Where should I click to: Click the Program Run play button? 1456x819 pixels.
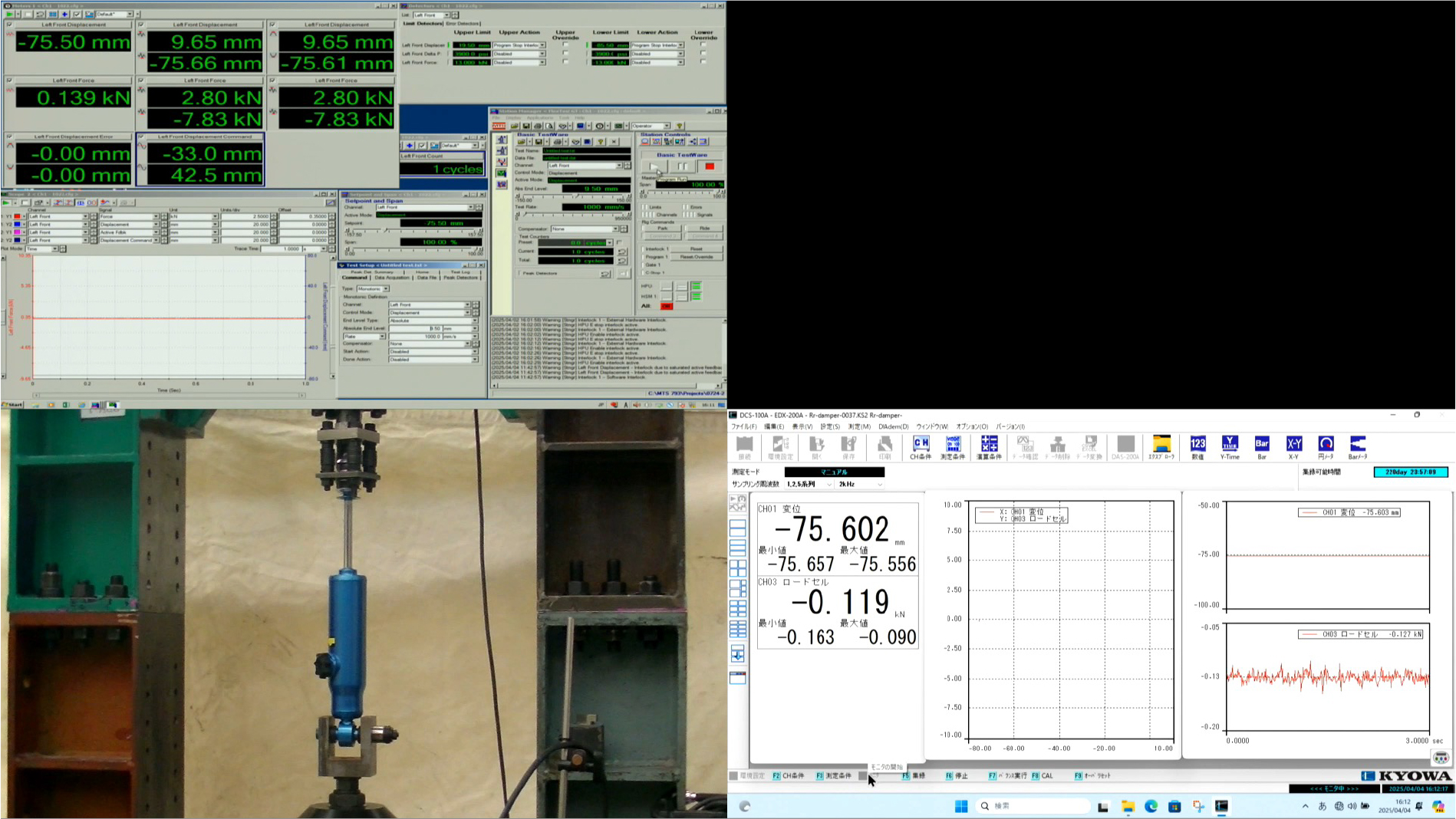tap(654, 166)
